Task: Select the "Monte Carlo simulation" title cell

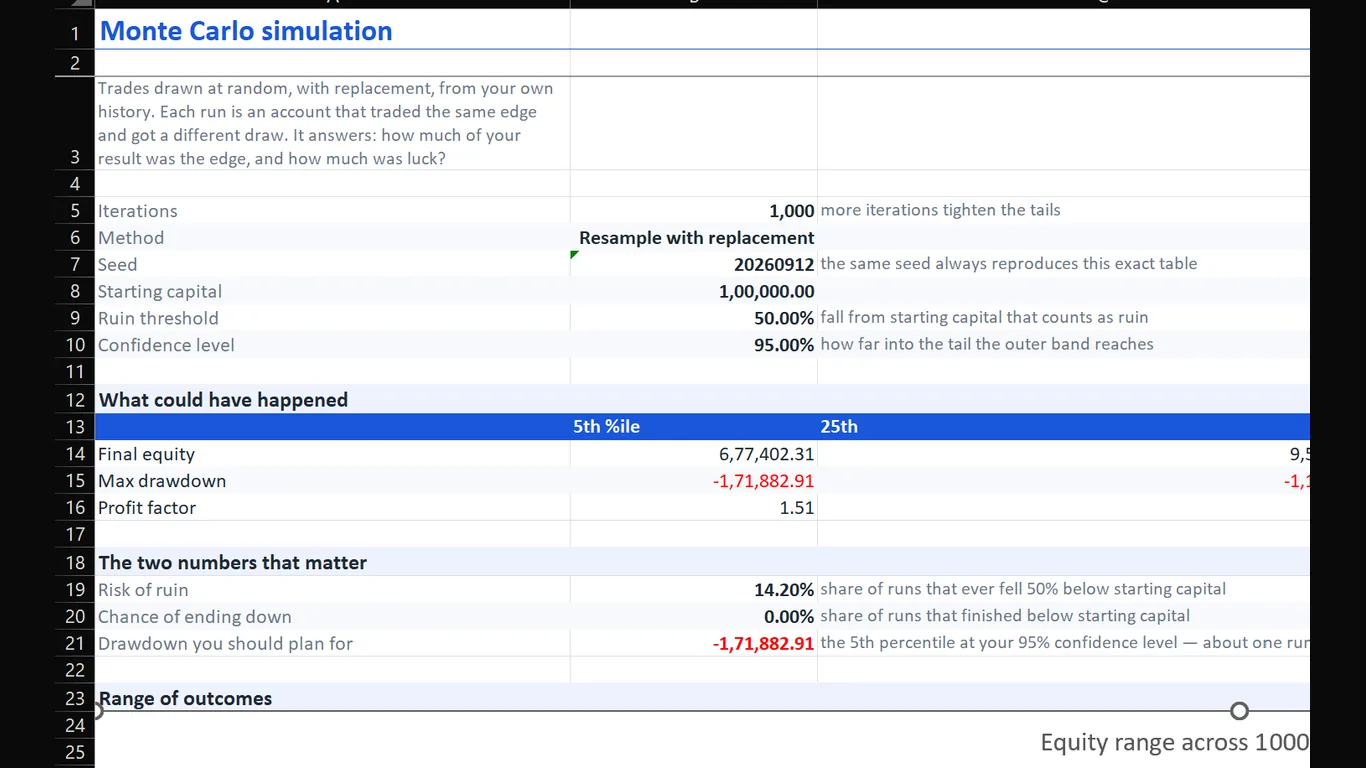Action: pos(332,31)
